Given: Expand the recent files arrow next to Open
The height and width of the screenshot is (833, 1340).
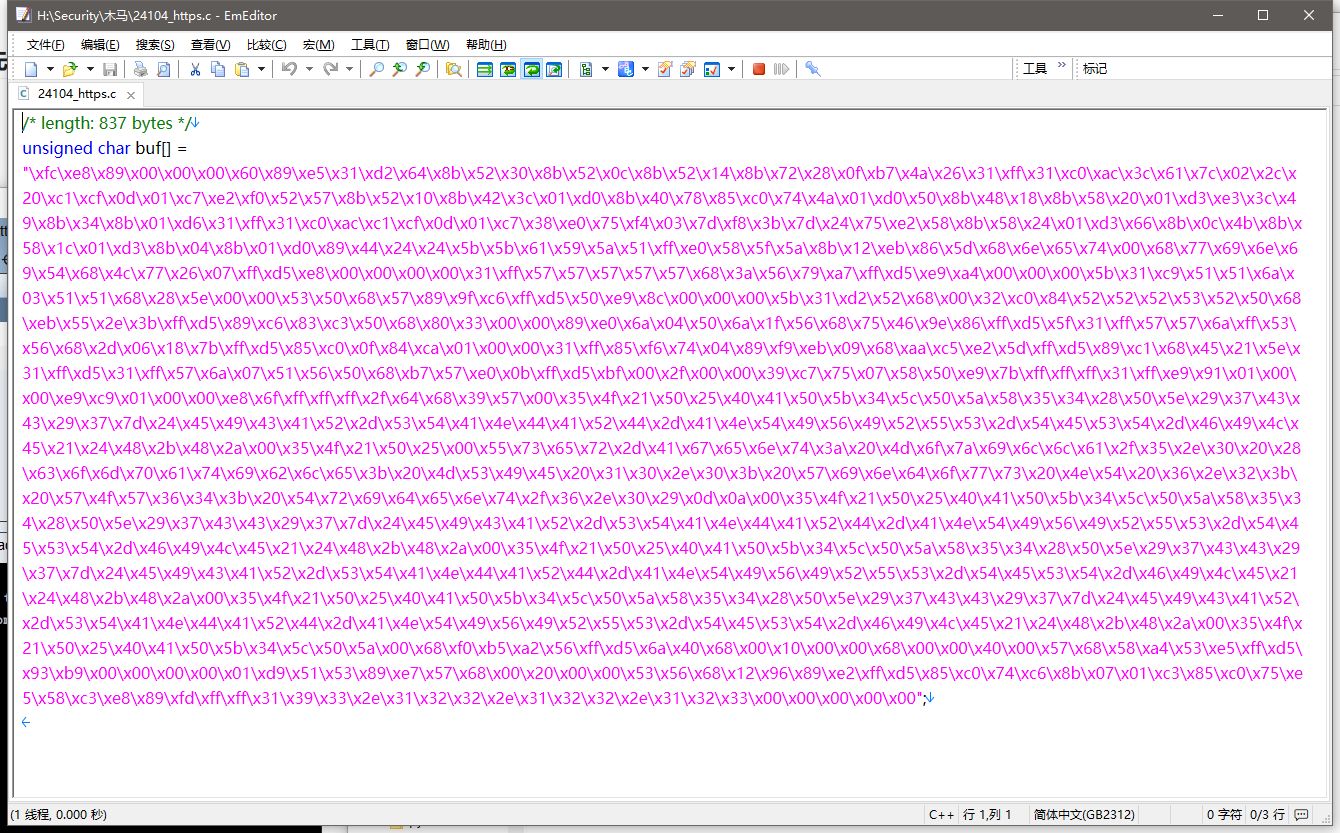Looking at the screenshot, I should coord(89,69).
